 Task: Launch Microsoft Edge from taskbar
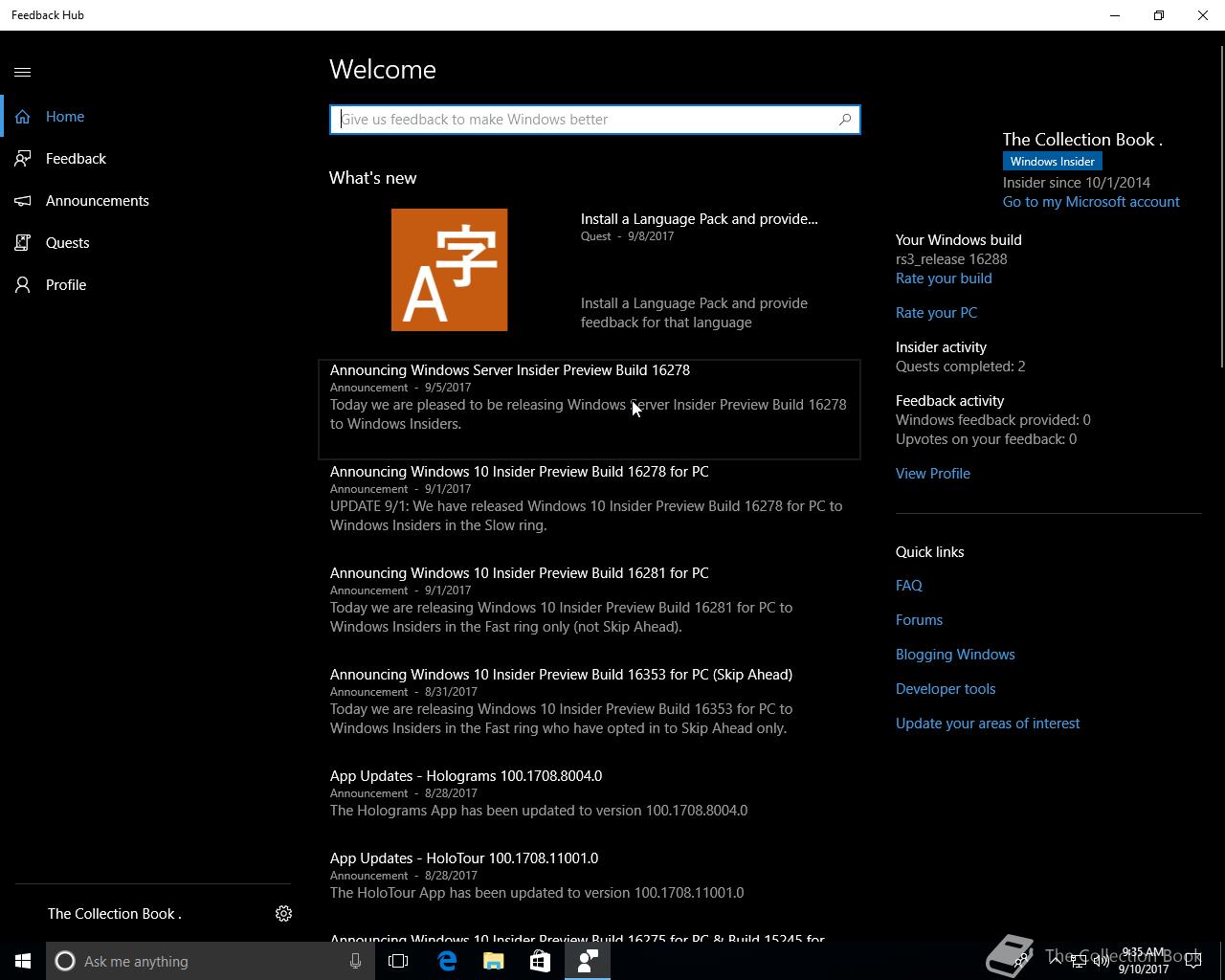pyautogui.click(x=447, y=961)
